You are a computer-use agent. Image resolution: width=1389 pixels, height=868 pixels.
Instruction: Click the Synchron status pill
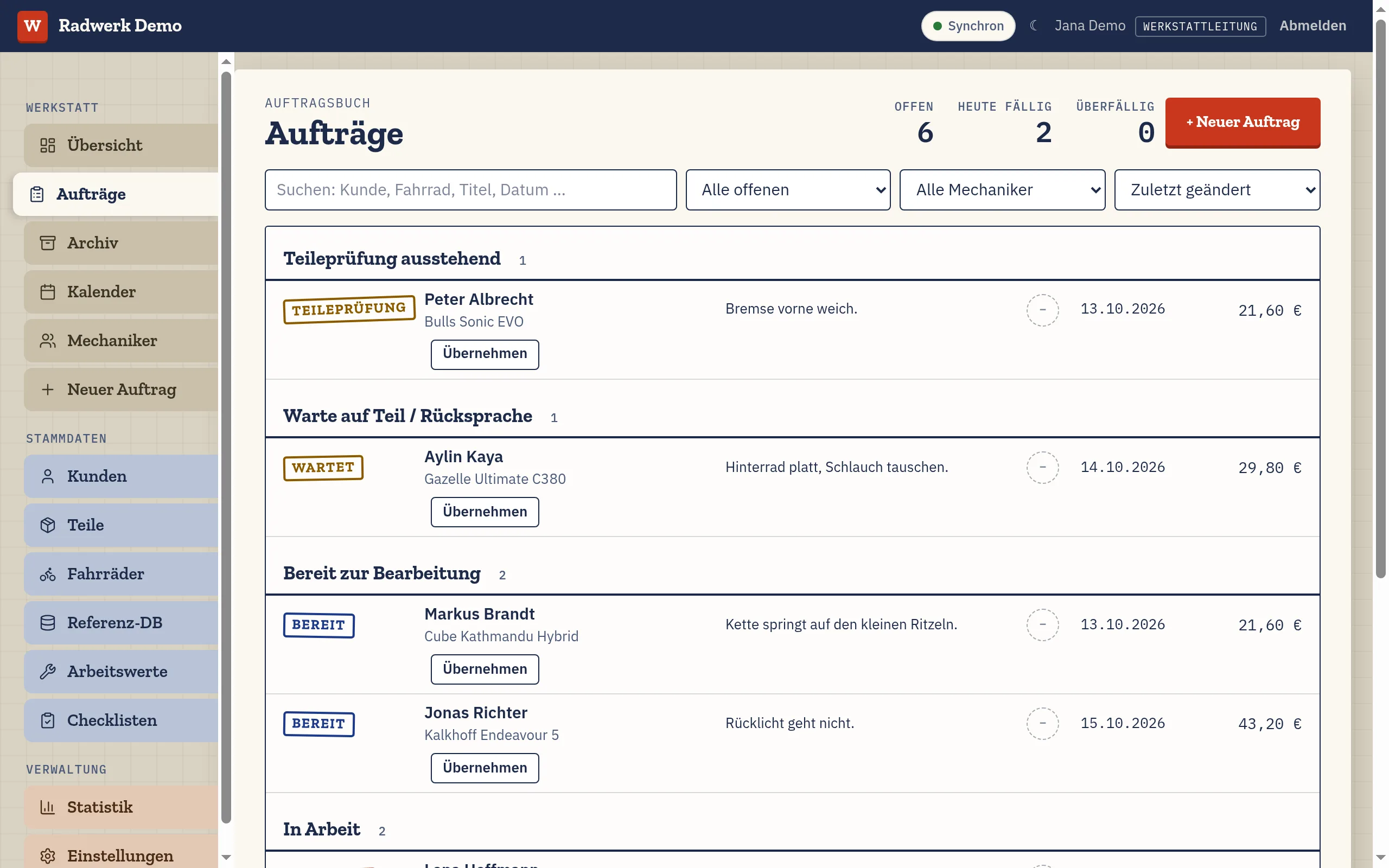968,26
